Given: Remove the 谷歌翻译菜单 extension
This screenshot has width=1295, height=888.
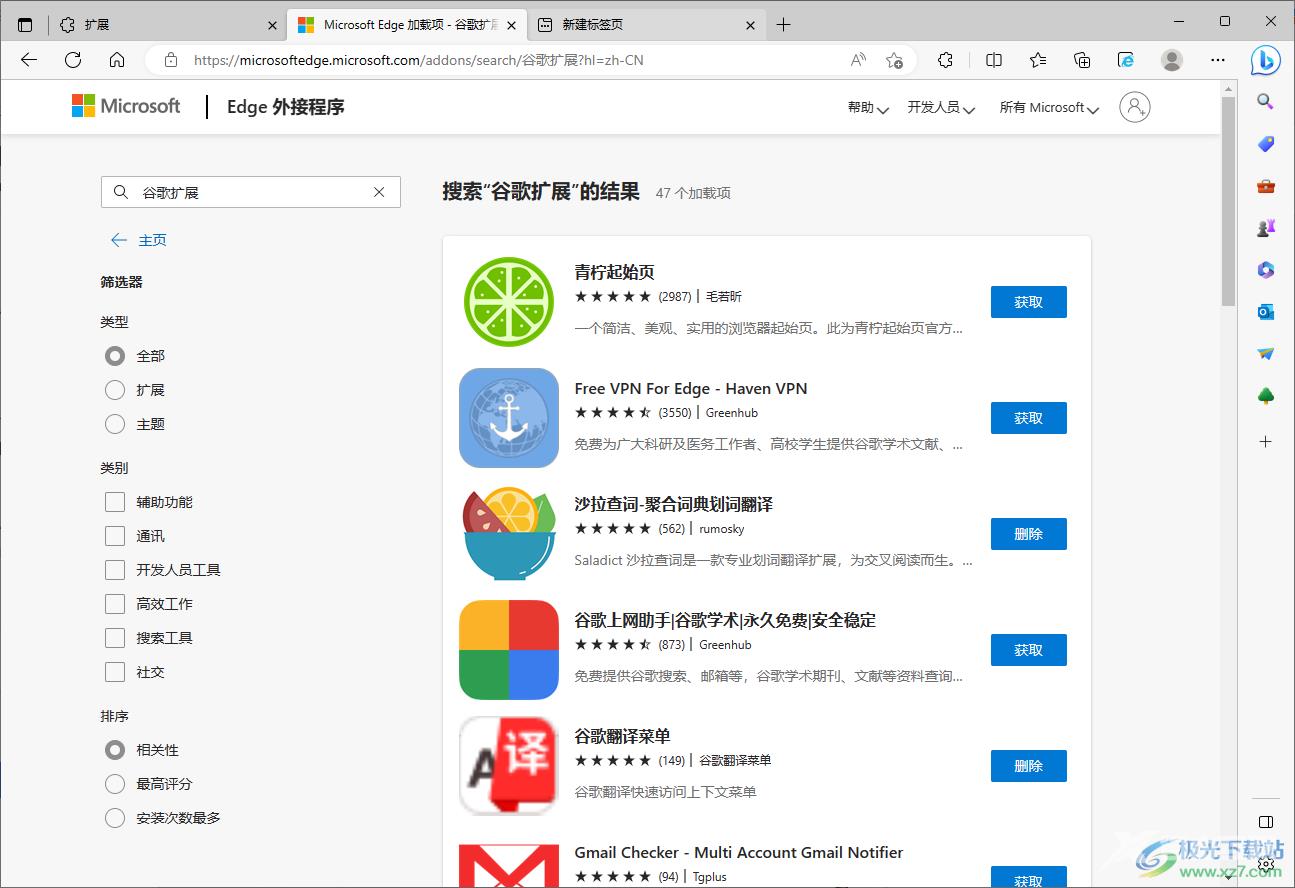Looking at the screenshot, I should pyautogui.click(x=1028, y=766).
